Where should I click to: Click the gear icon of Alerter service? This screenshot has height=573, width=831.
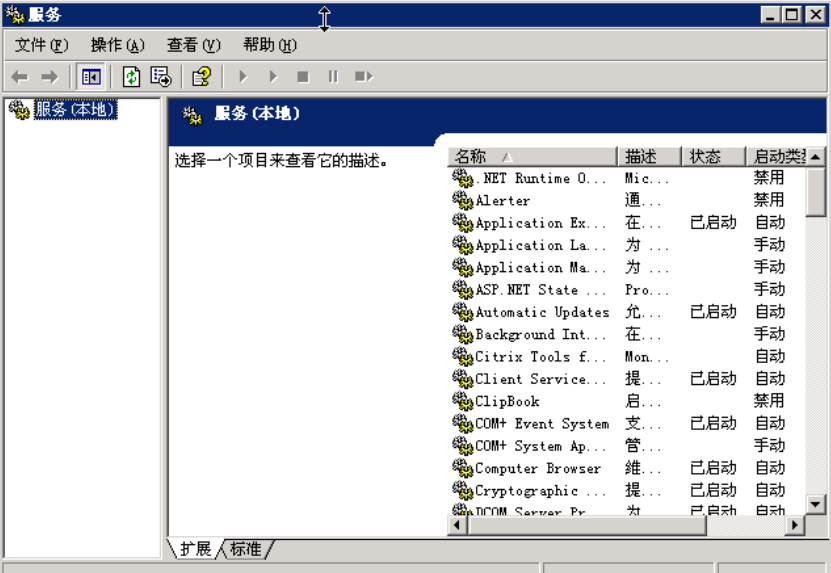[462, 200]
